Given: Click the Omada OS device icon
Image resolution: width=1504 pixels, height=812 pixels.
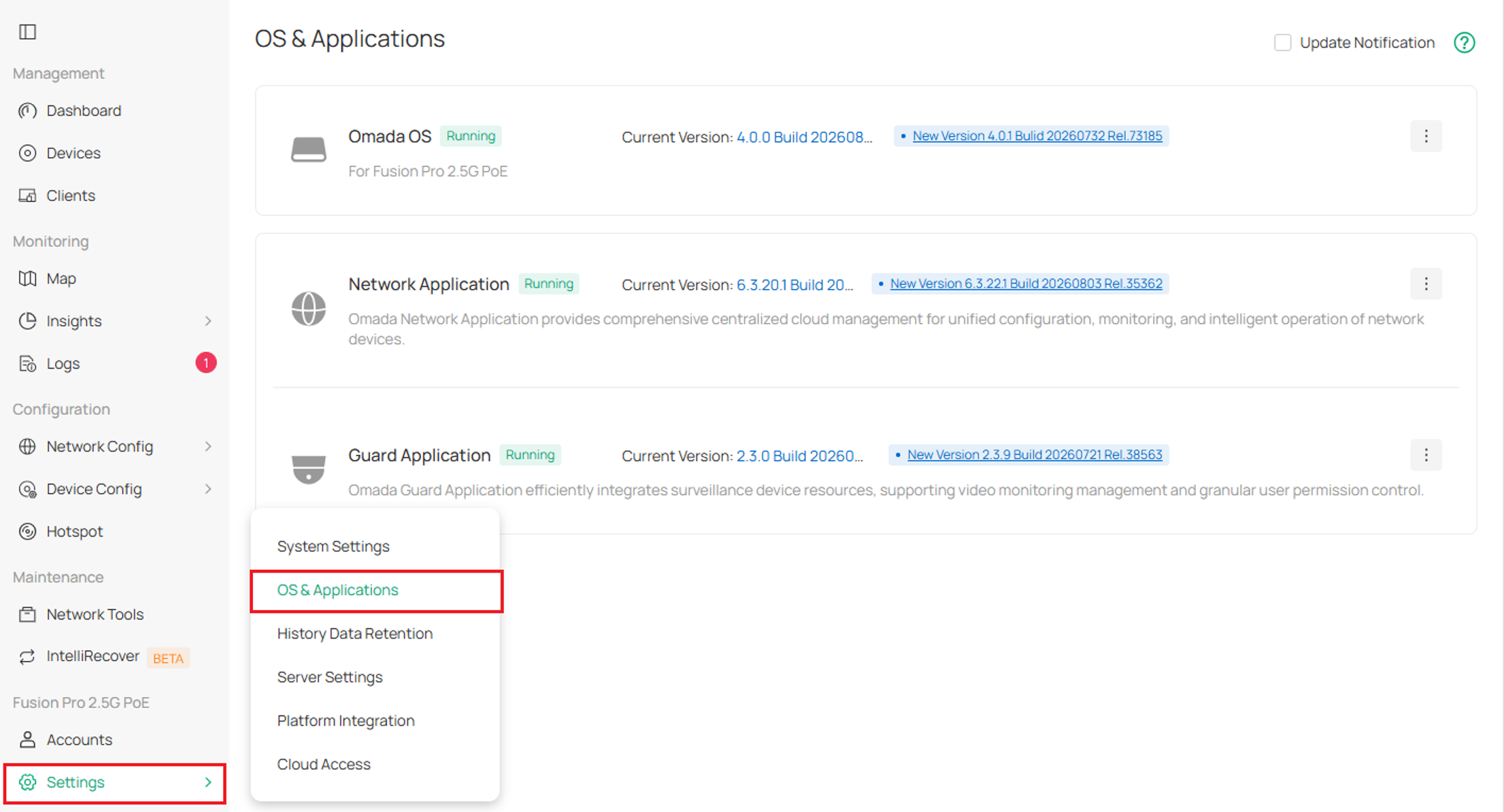Looking at the screenshot, I should (308, 150).
